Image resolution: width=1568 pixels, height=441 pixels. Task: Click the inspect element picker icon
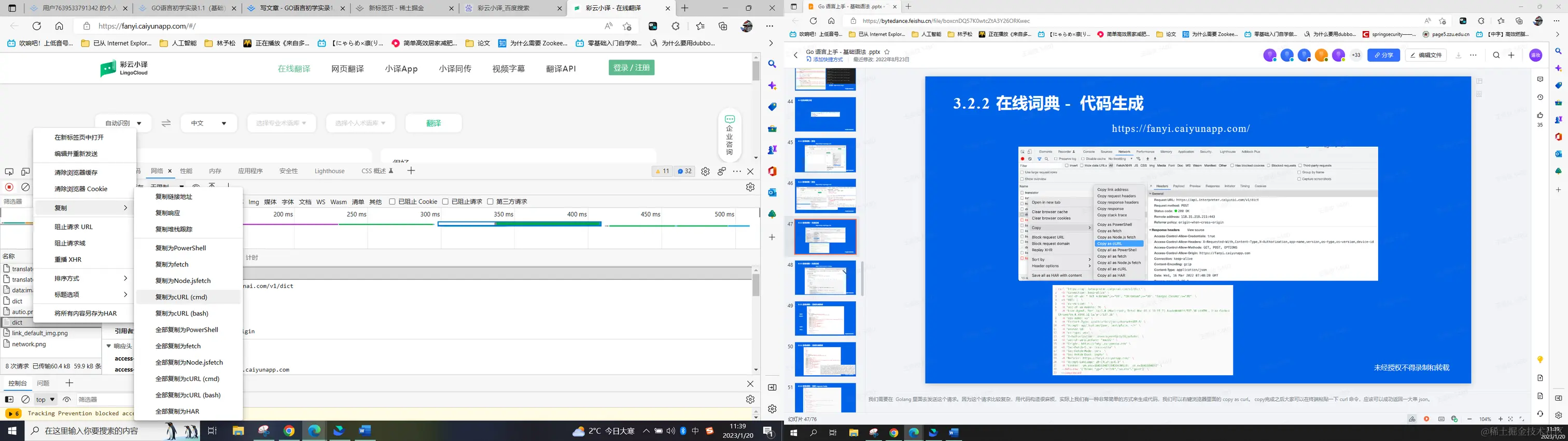[9, 172]
